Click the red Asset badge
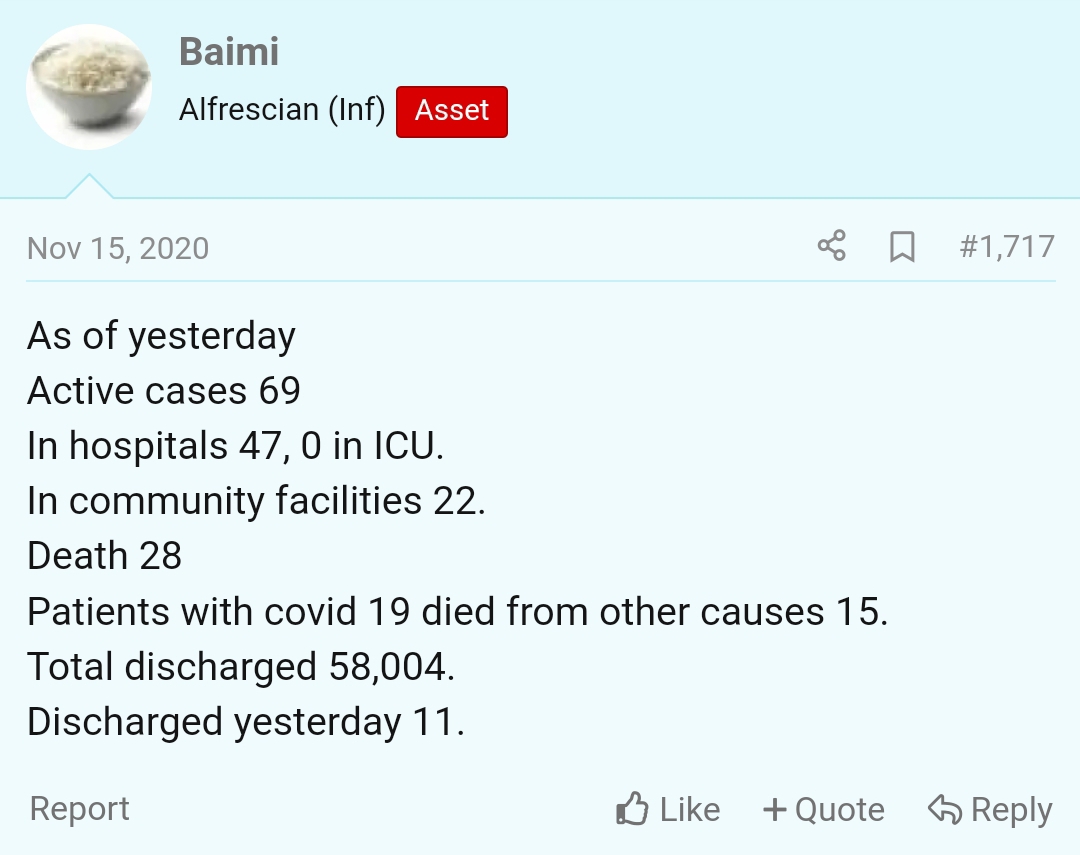The image size is (1080, 855). (452, 112)
